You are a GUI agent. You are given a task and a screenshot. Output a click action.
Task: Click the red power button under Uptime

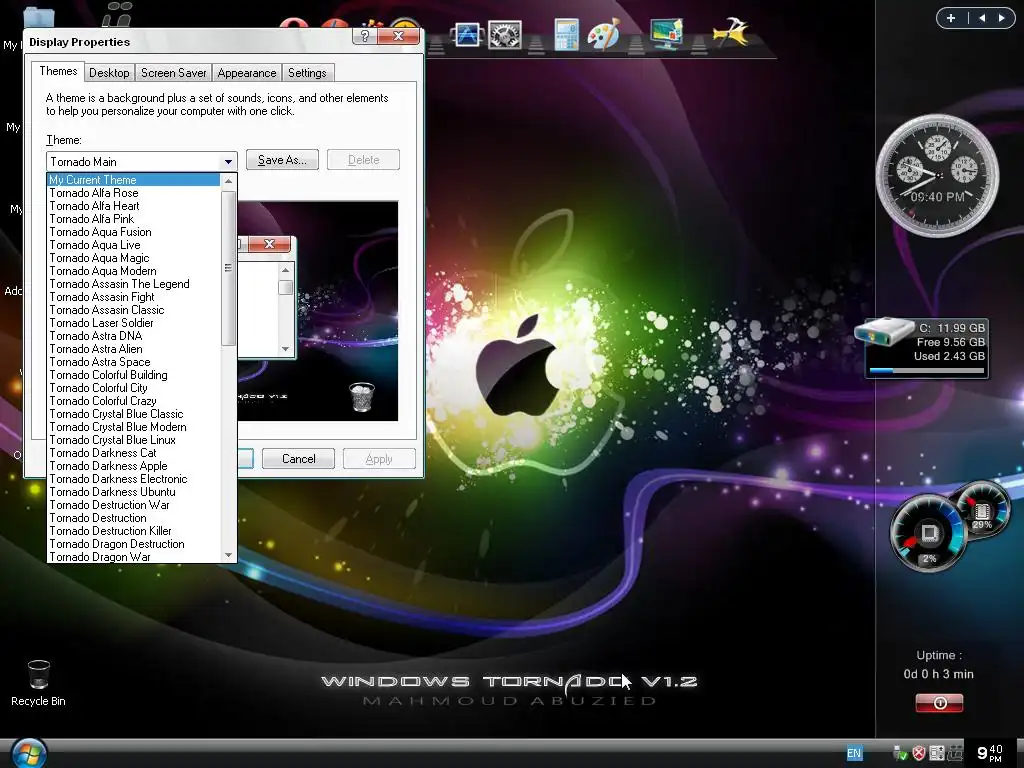[x=939, y=703]
